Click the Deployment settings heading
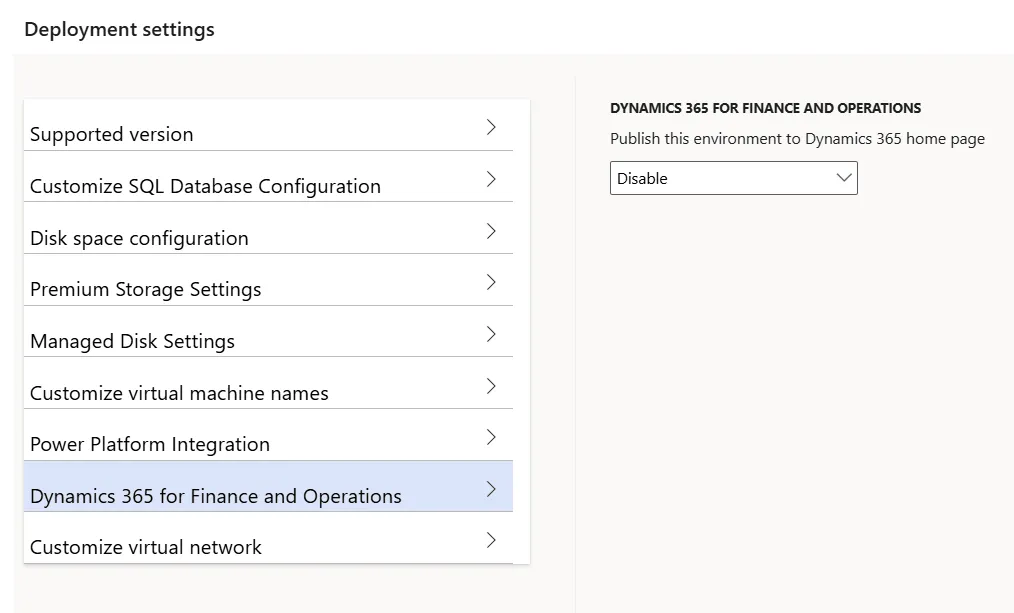This screenshot has height=613, width=1014. pyautogui.click(x=120, y=30)
